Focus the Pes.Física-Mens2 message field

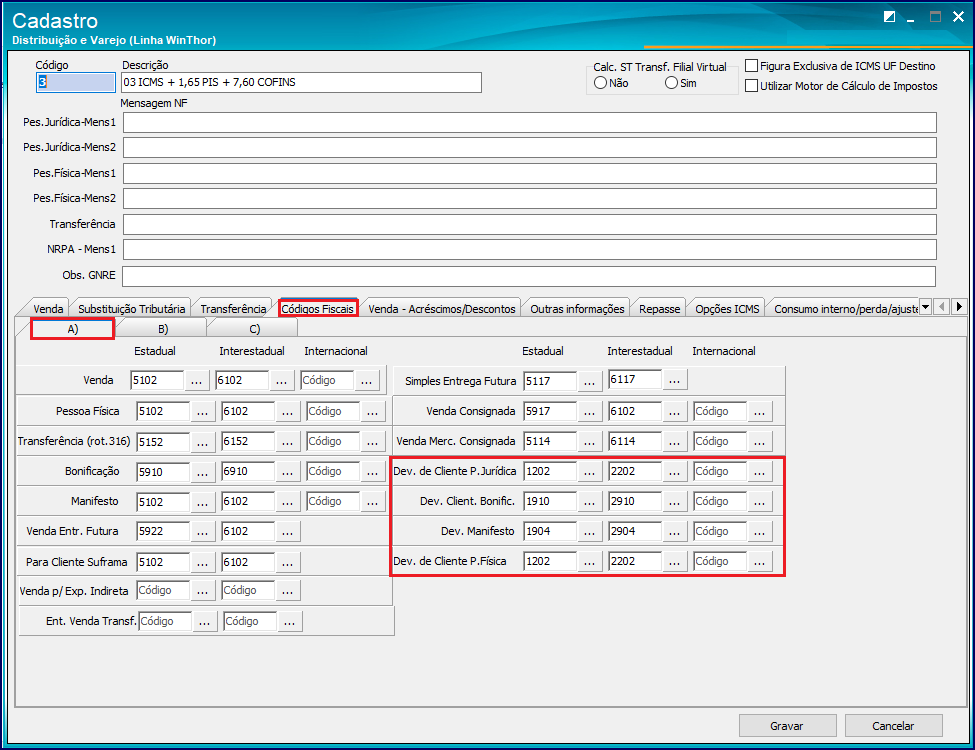(x=530, y=198)
